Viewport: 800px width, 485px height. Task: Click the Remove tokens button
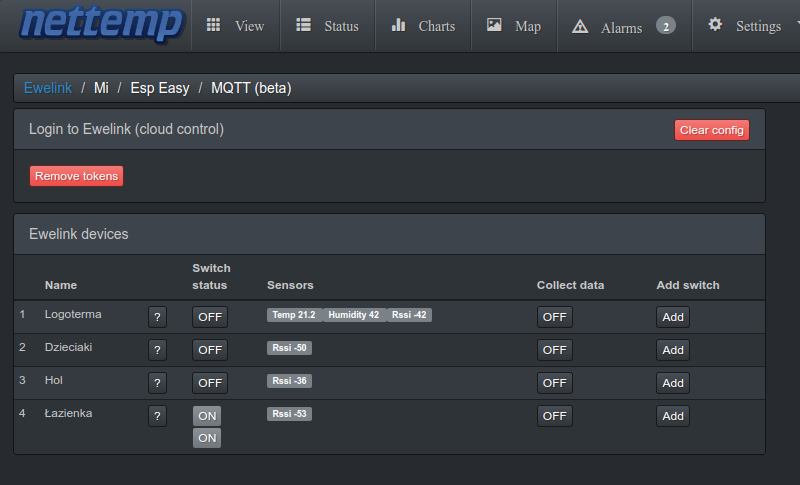pos(77,176)
